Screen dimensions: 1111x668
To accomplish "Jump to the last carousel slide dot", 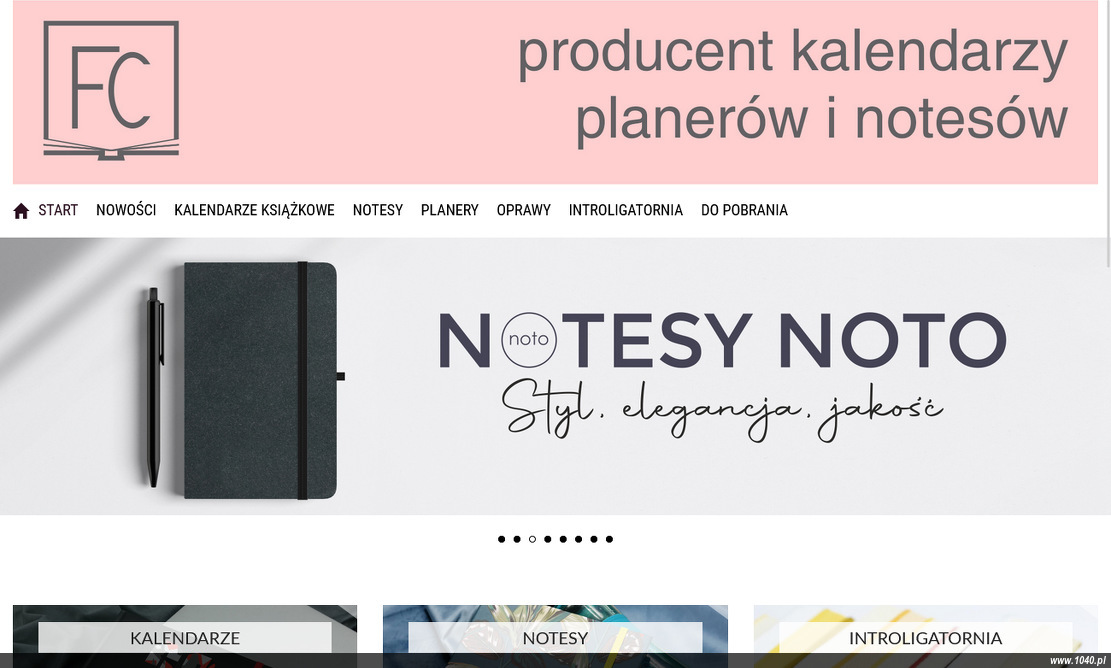I will tap(609, 539).
